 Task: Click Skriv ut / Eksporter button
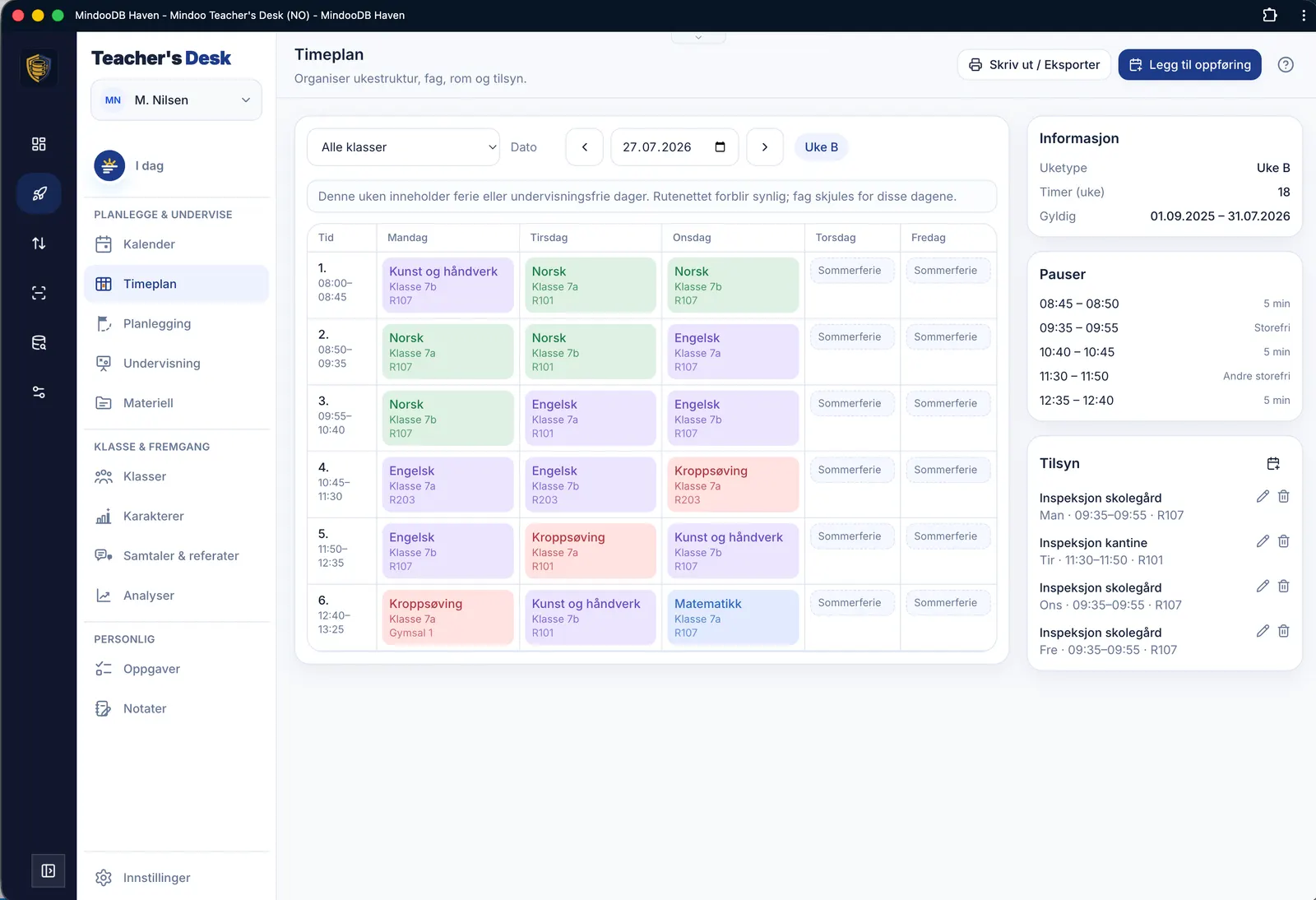pos(1034,65)
